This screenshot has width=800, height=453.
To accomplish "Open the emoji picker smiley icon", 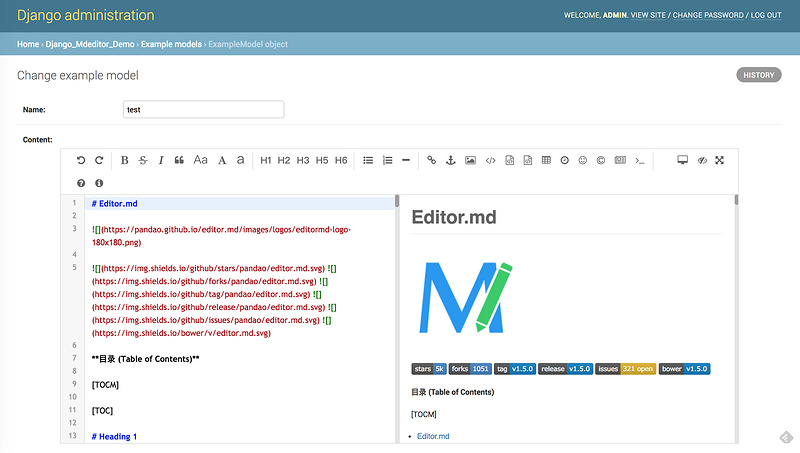I will (x=583, y=160).
